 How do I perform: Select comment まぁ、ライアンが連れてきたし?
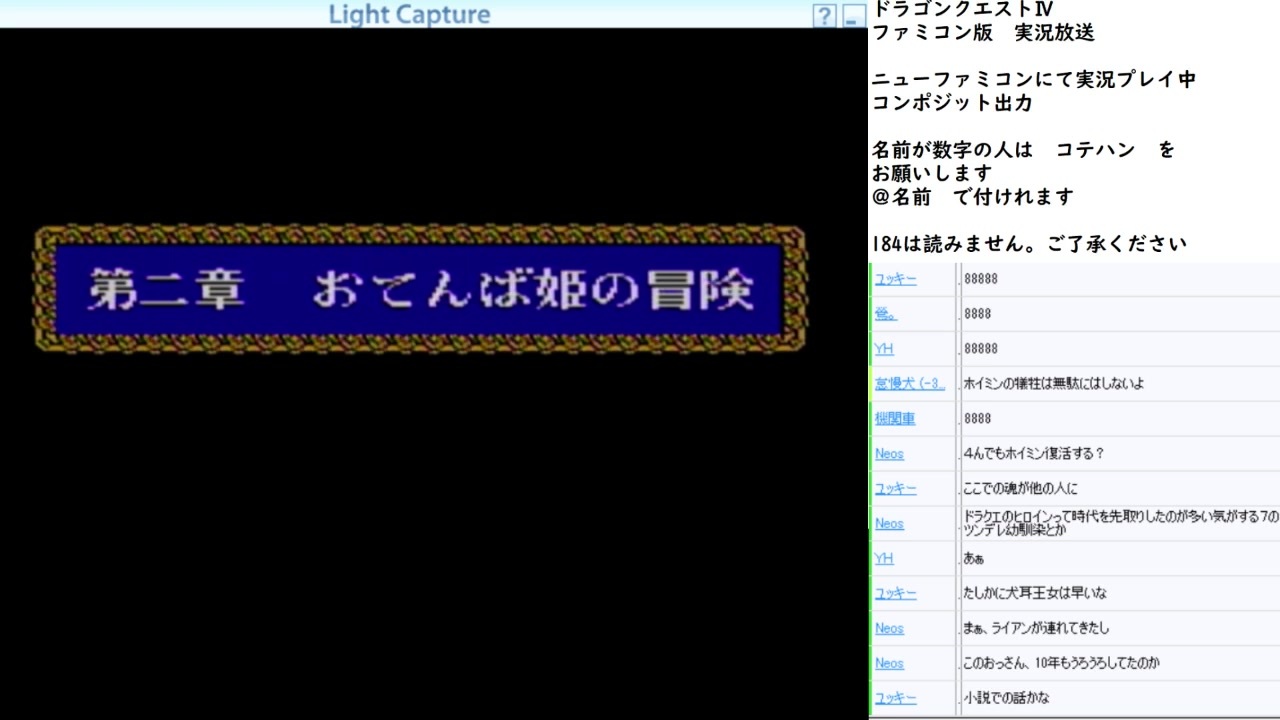(1036, 629)
